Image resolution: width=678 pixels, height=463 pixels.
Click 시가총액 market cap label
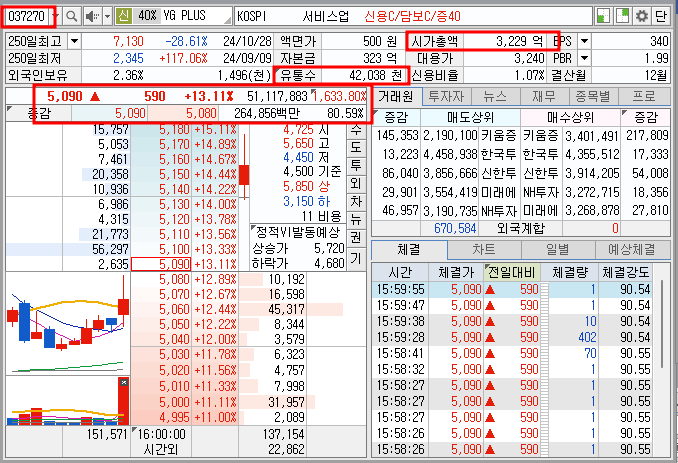434,42
